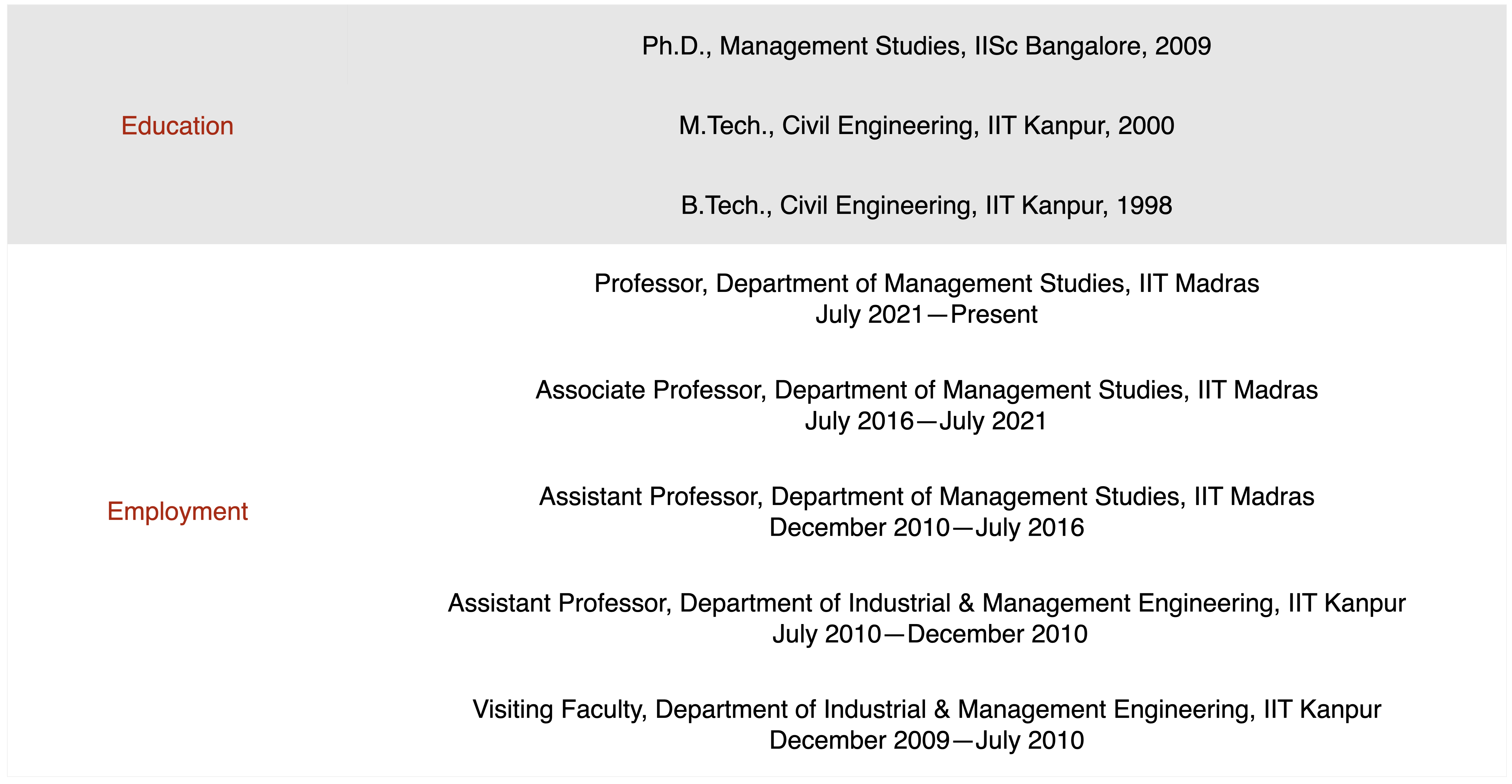Click the word Present in first job
Screen dimensions: 1512x784
(994, 314)
